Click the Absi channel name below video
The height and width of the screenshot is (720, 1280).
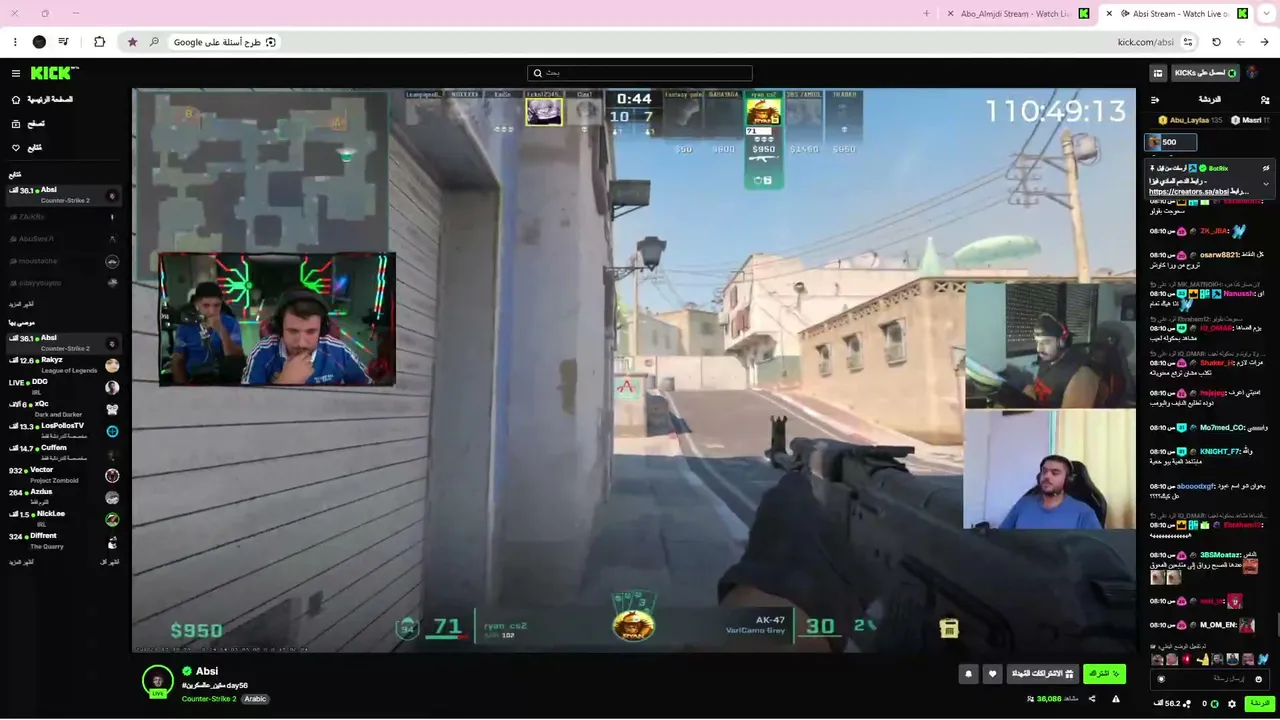point(207,671)
